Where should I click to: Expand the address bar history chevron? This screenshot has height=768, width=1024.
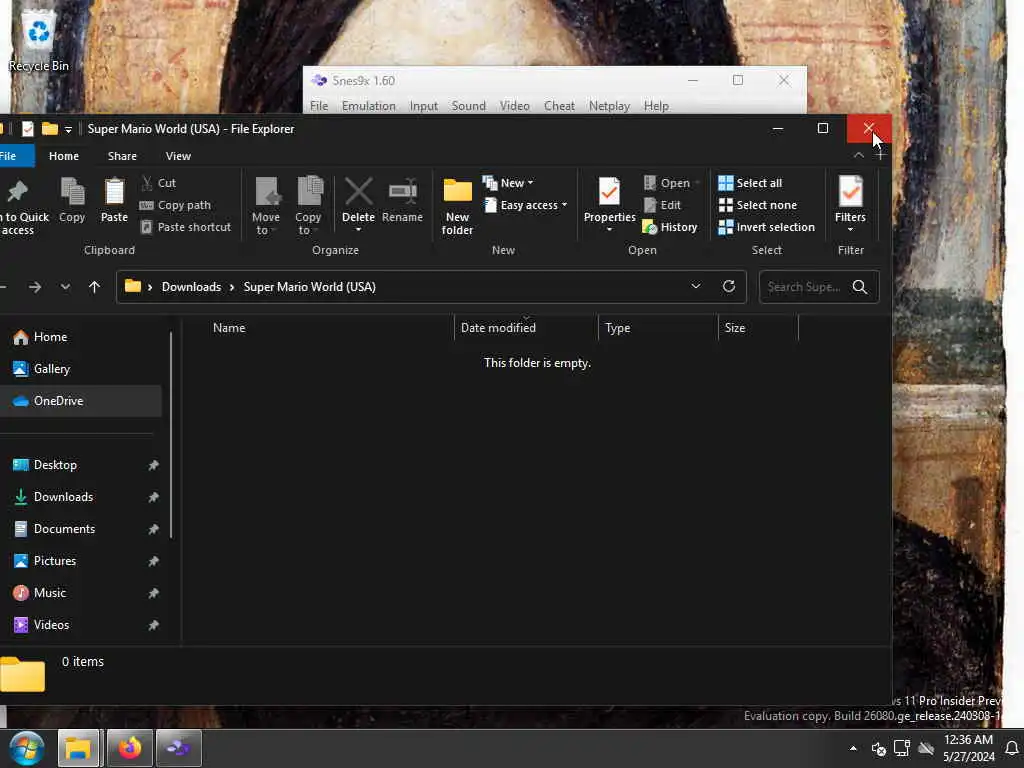click(x=696, y=287)
